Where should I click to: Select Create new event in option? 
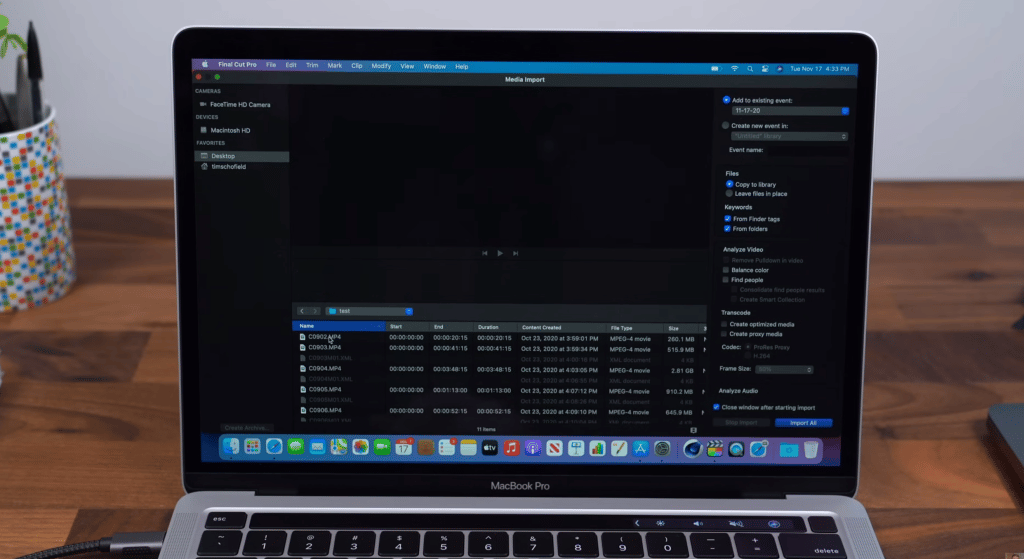726,125
